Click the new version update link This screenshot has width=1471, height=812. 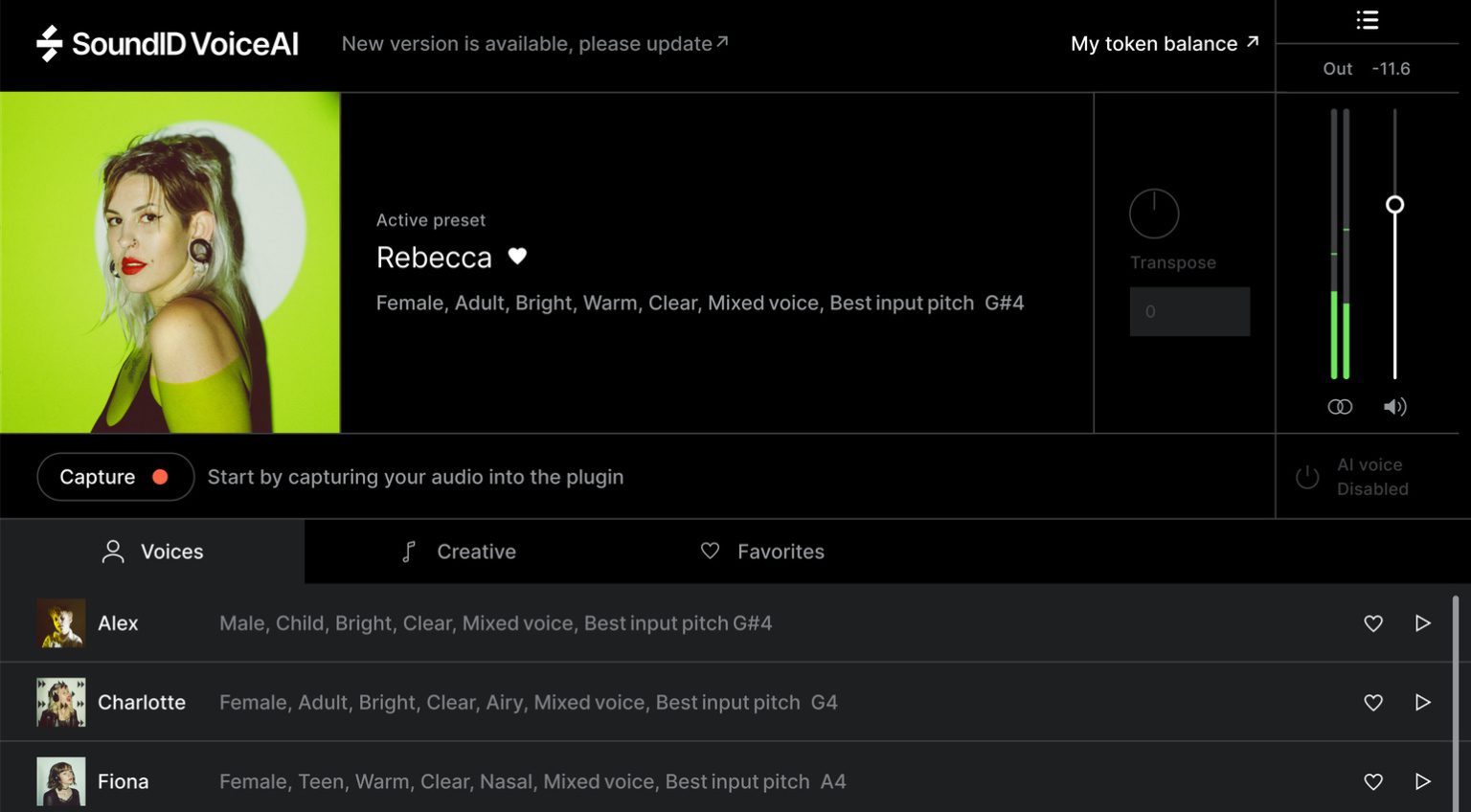[x=534, y=43]
